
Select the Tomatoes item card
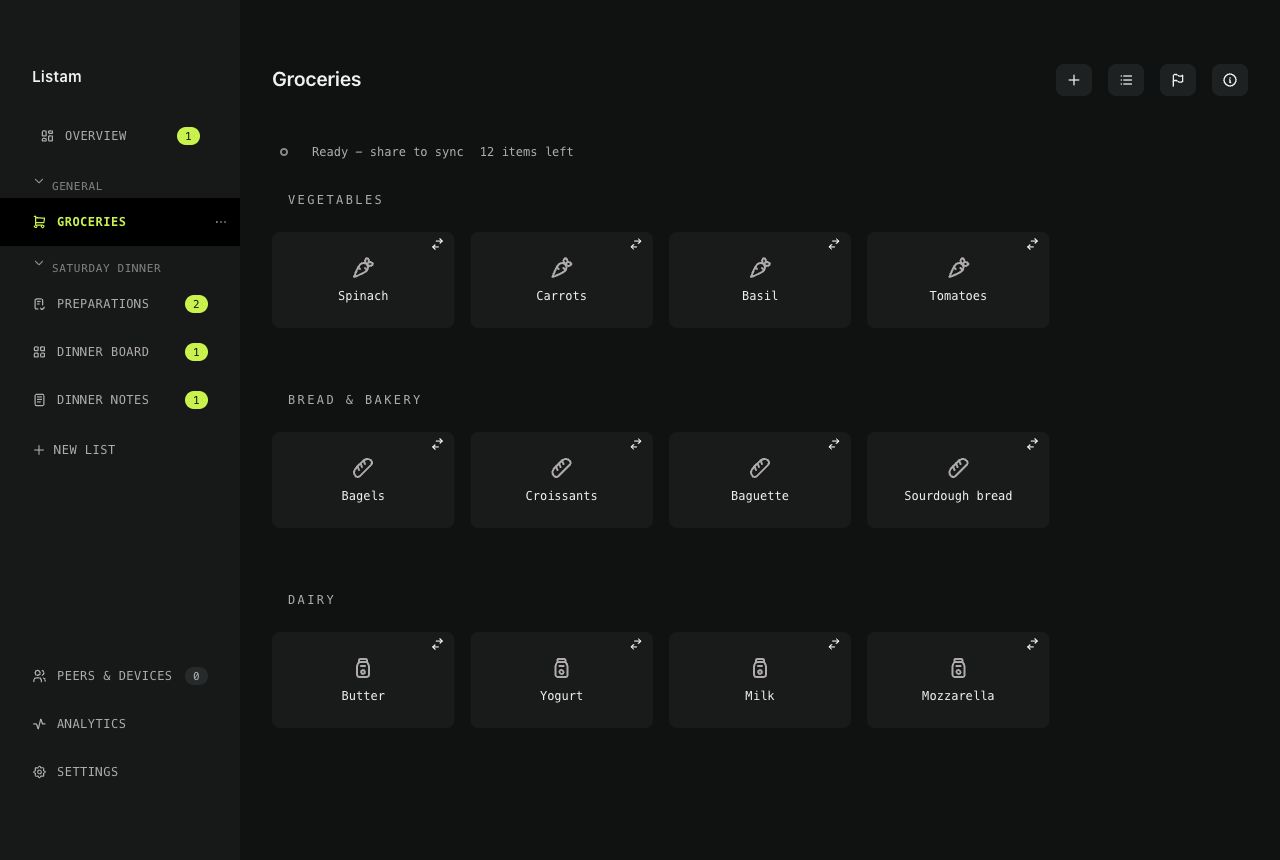pyautogui.click(x=958, y=280)
